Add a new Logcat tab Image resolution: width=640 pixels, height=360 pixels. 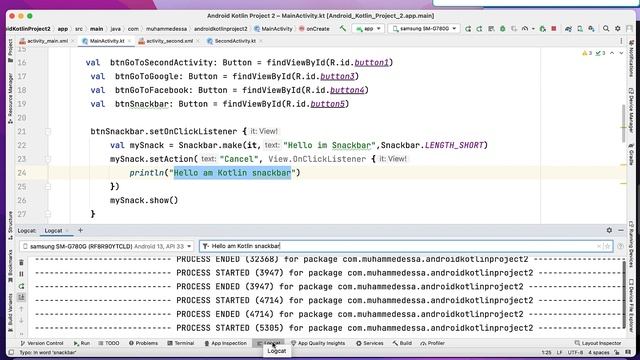click(x=80, y=230)
